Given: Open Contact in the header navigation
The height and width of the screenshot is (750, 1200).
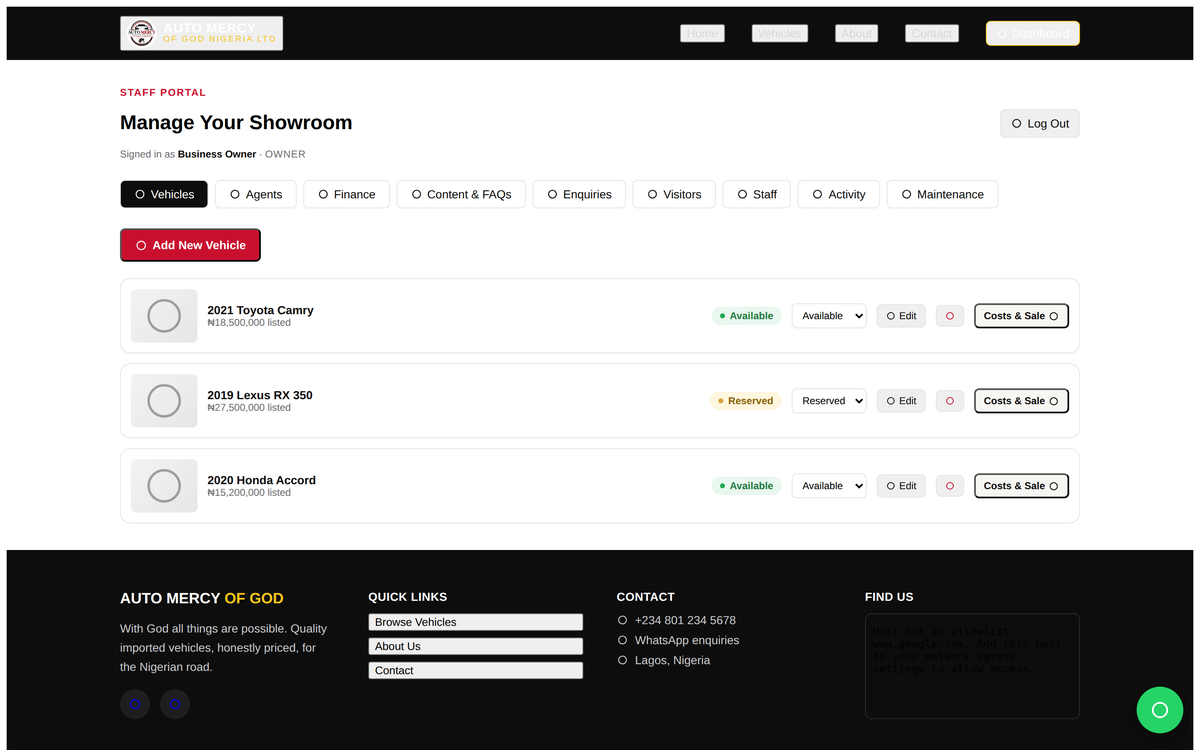Looking at the screenshot, I should [932, 33].
